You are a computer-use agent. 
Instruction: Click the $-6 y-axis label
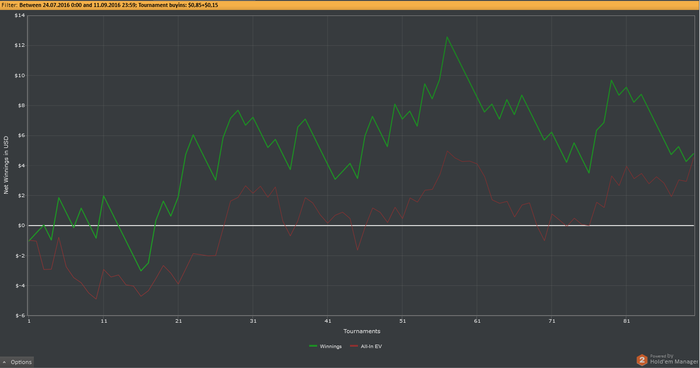(x=20, y=315)
